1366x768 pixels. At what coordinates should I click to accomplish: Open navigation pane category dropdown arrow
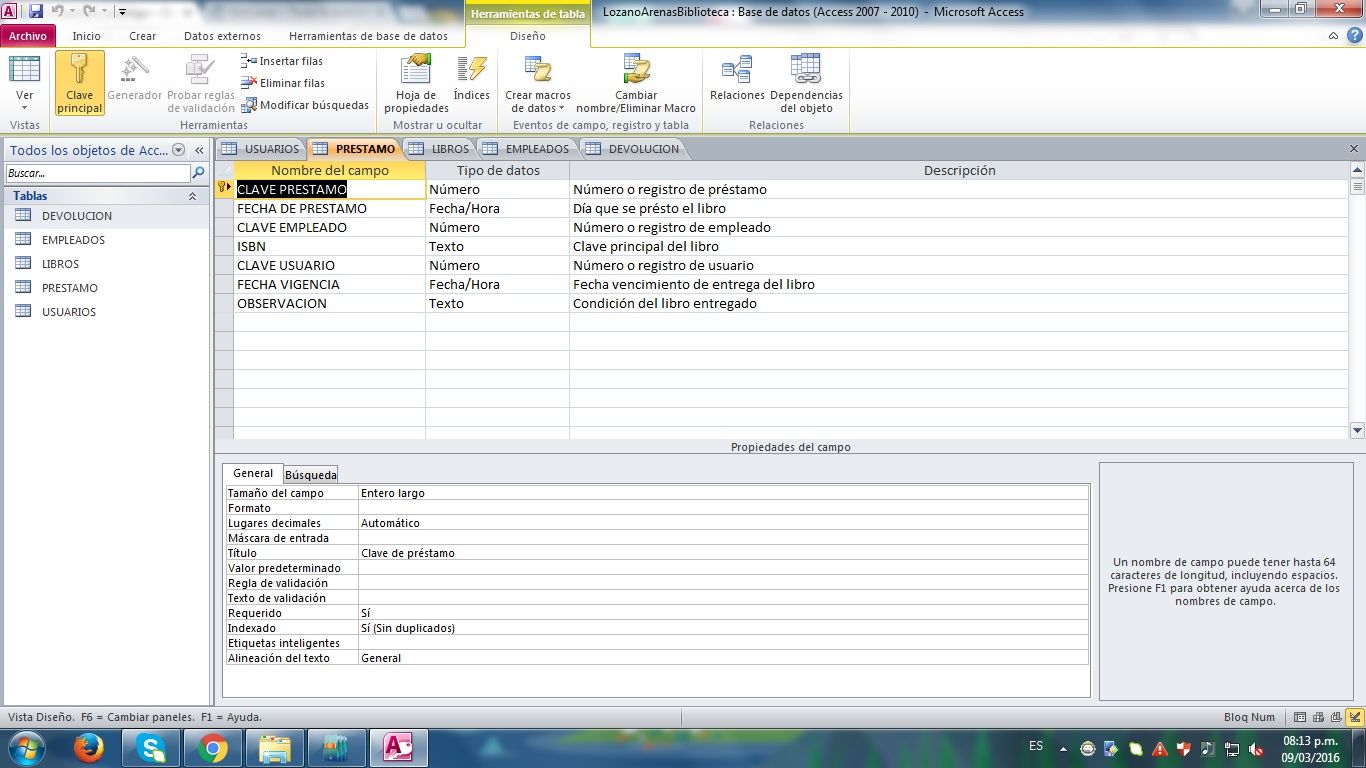[179, 150]
